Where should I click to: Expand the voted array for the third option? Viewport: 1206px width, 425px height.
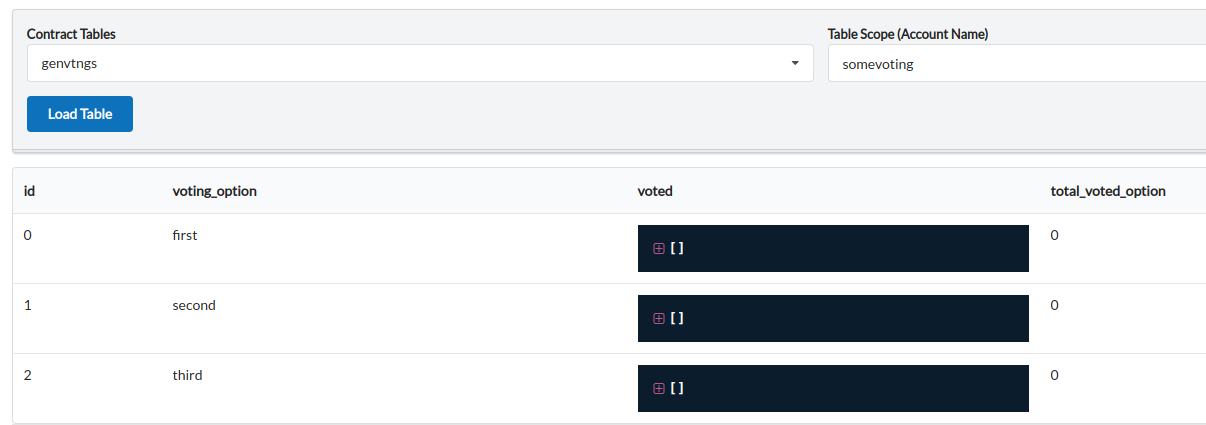(658, 388)
